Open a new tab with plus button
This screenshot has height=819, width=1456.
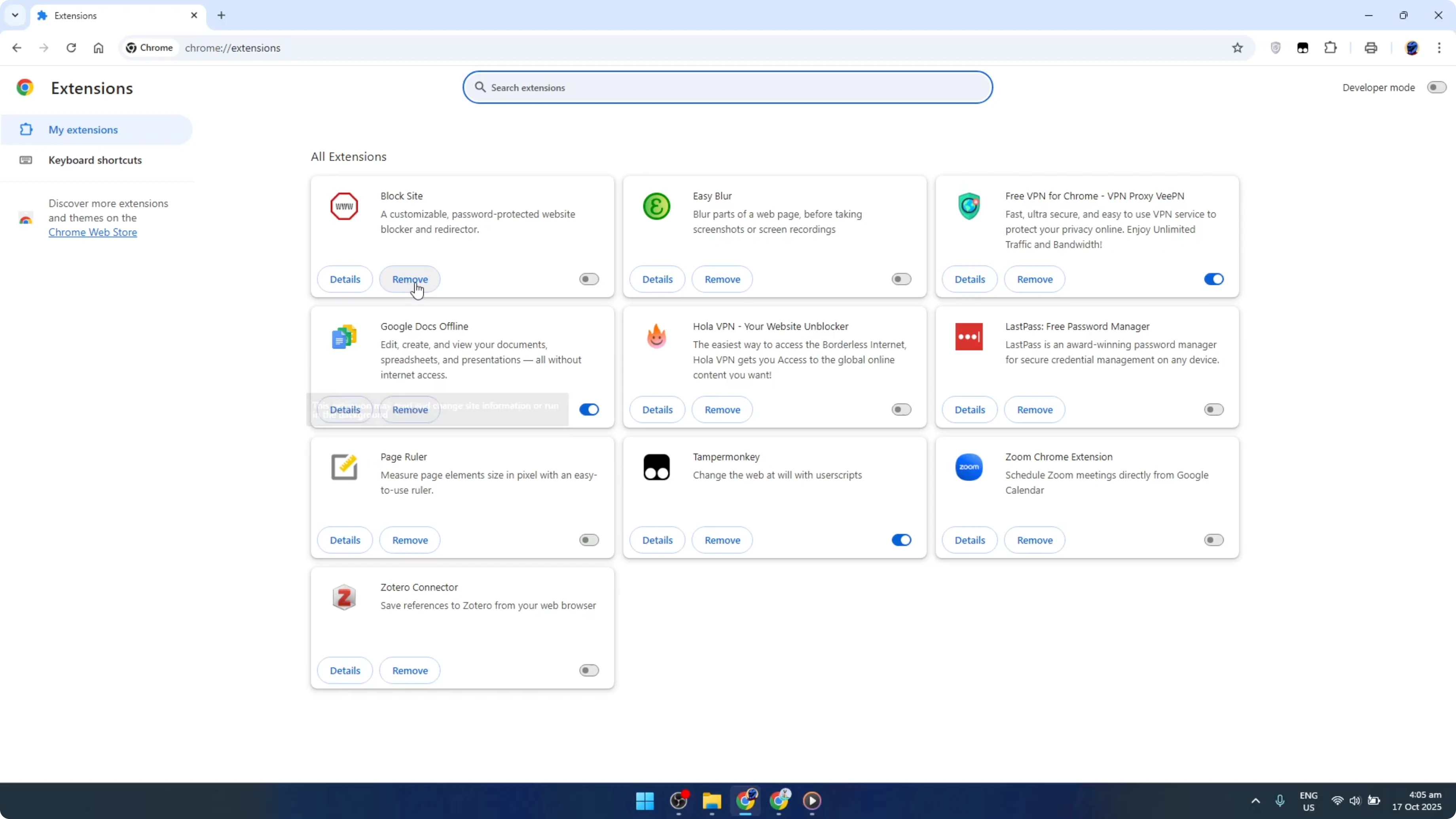click(x=221, y=15)
